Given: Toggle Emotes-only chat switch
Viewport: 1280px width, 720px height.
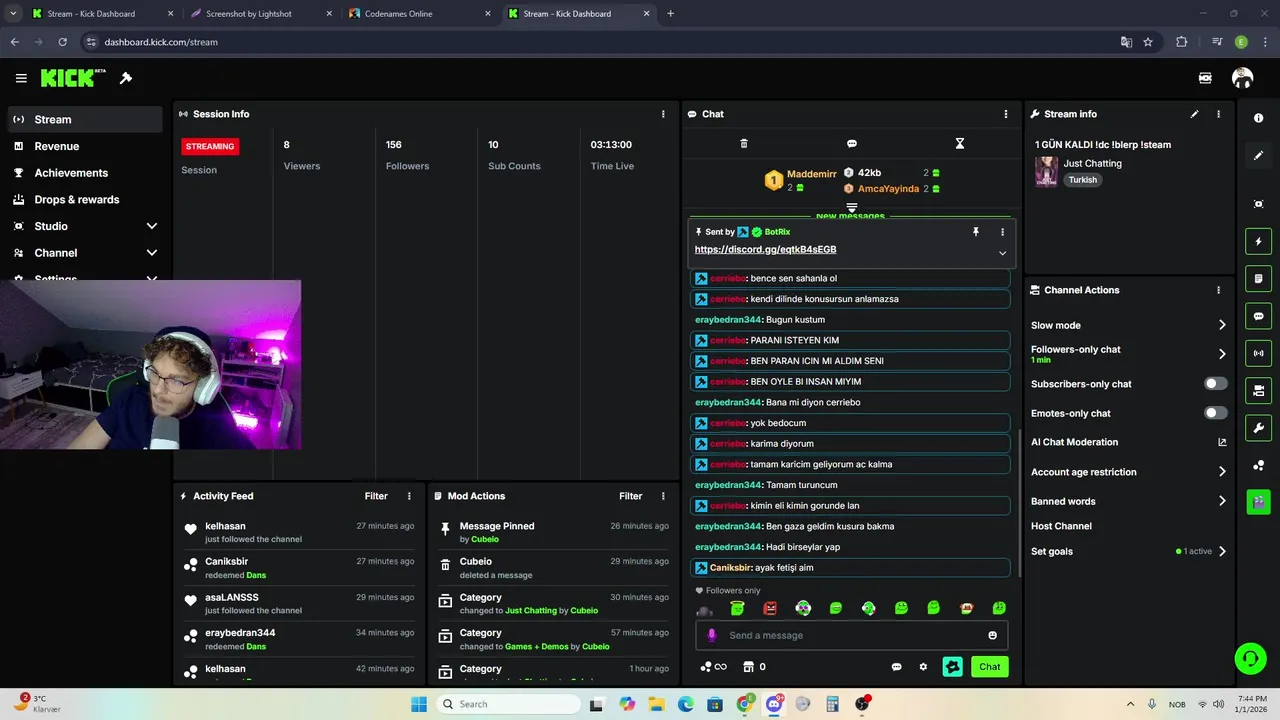Looking at the screenshot, I should [1215, 413].
